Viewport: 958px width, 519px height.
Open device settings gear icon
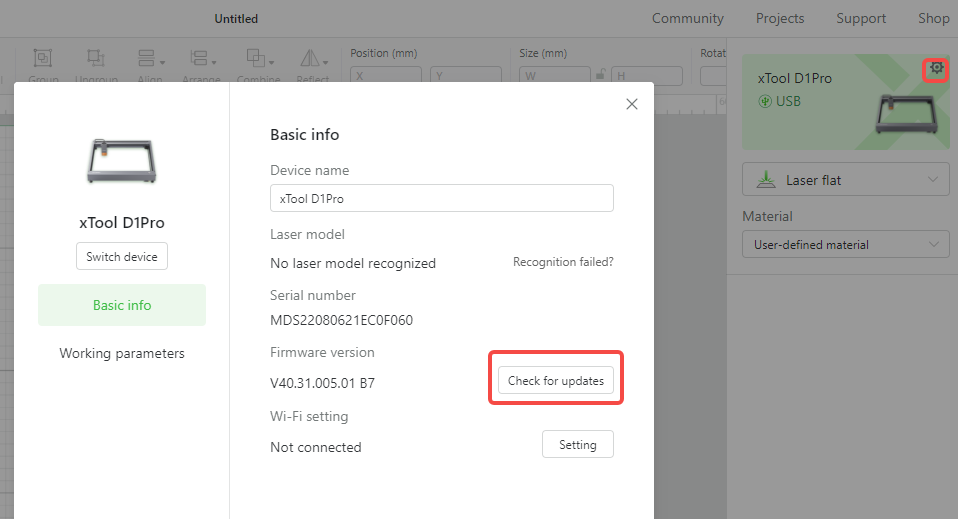(x=935, y=69)
